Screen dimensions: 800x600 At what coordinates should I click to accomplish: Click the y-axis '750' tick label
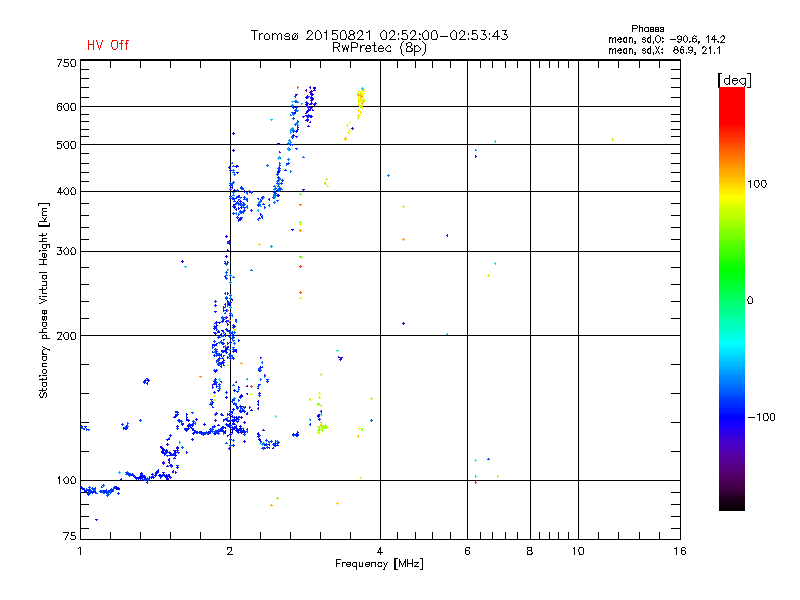coord(66,63)
